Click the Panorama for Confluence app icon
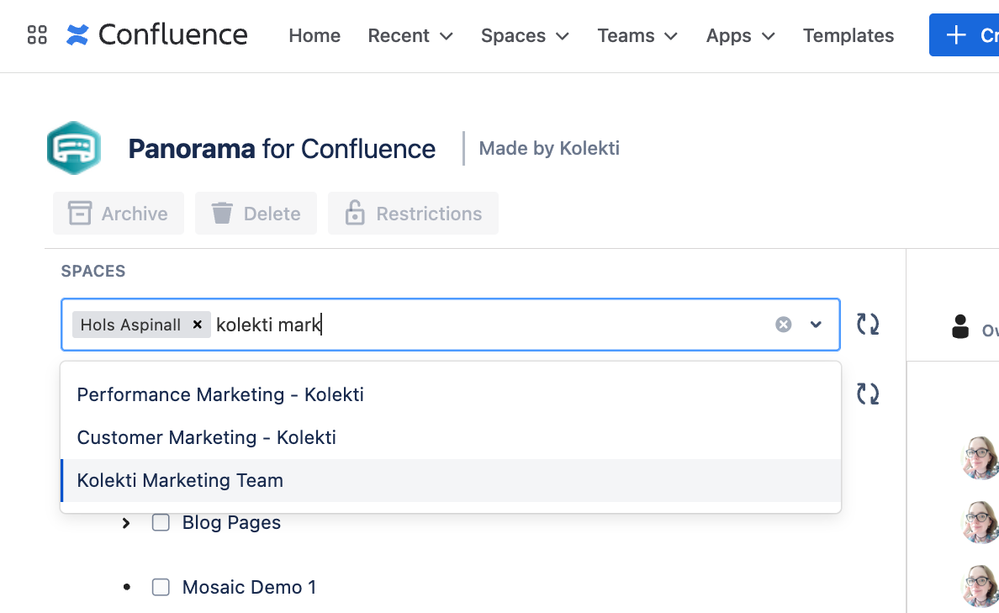The image size is (999, 613). [75, 146]
